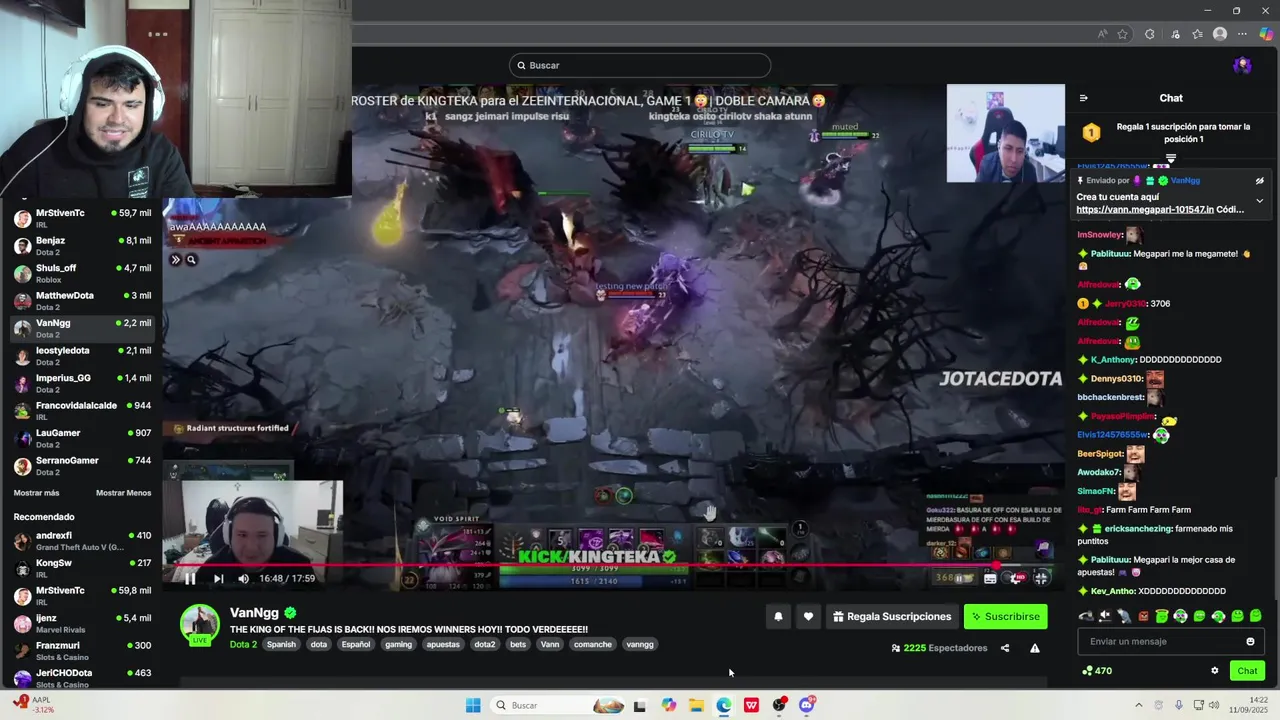Open Edge extensions icon

point(1149,34)
